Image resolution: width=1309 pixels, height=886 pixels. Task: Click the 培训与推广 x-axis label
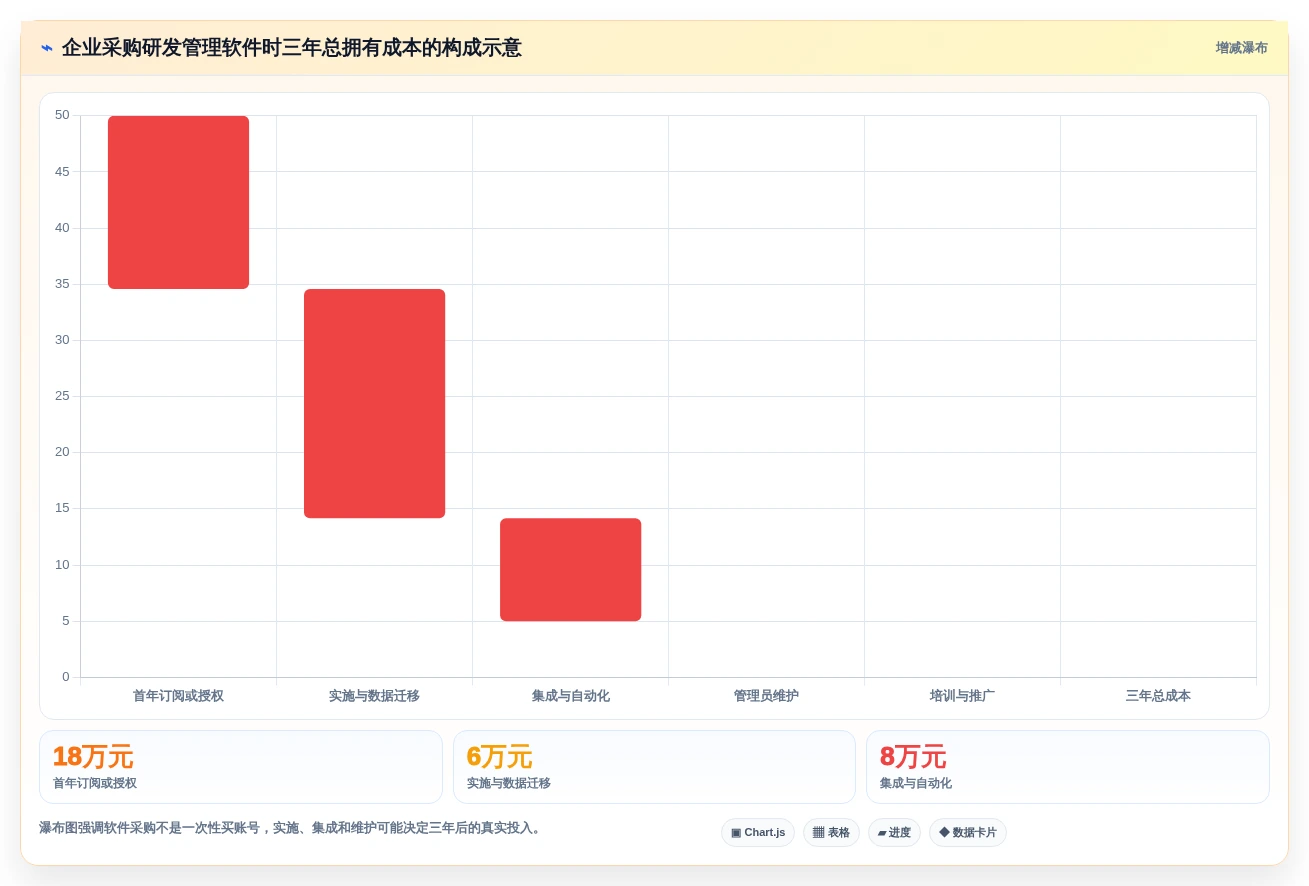click(962, 696)
